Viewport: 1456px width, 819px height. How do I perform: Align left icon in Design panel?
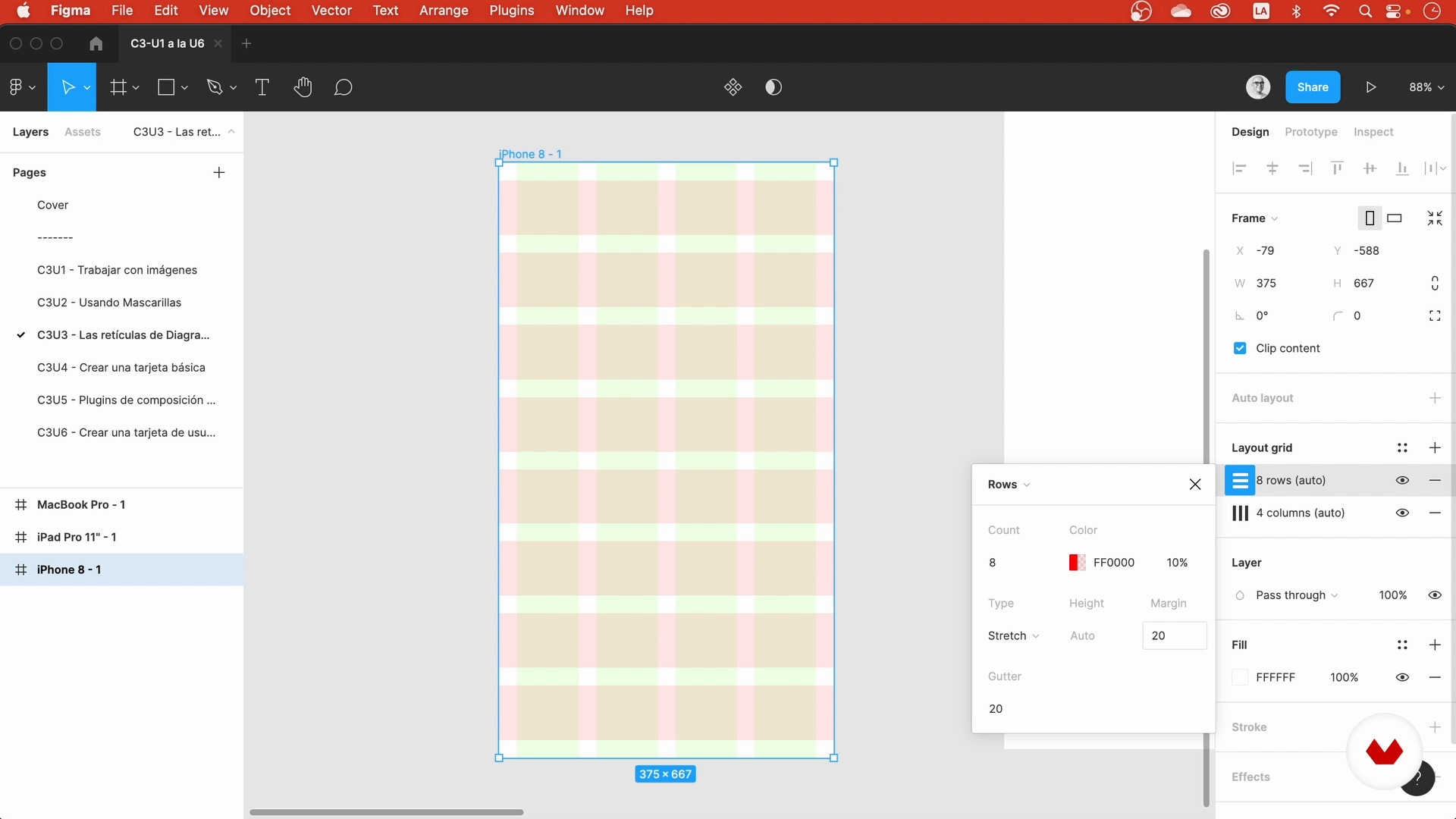[x=1239, y=168]
